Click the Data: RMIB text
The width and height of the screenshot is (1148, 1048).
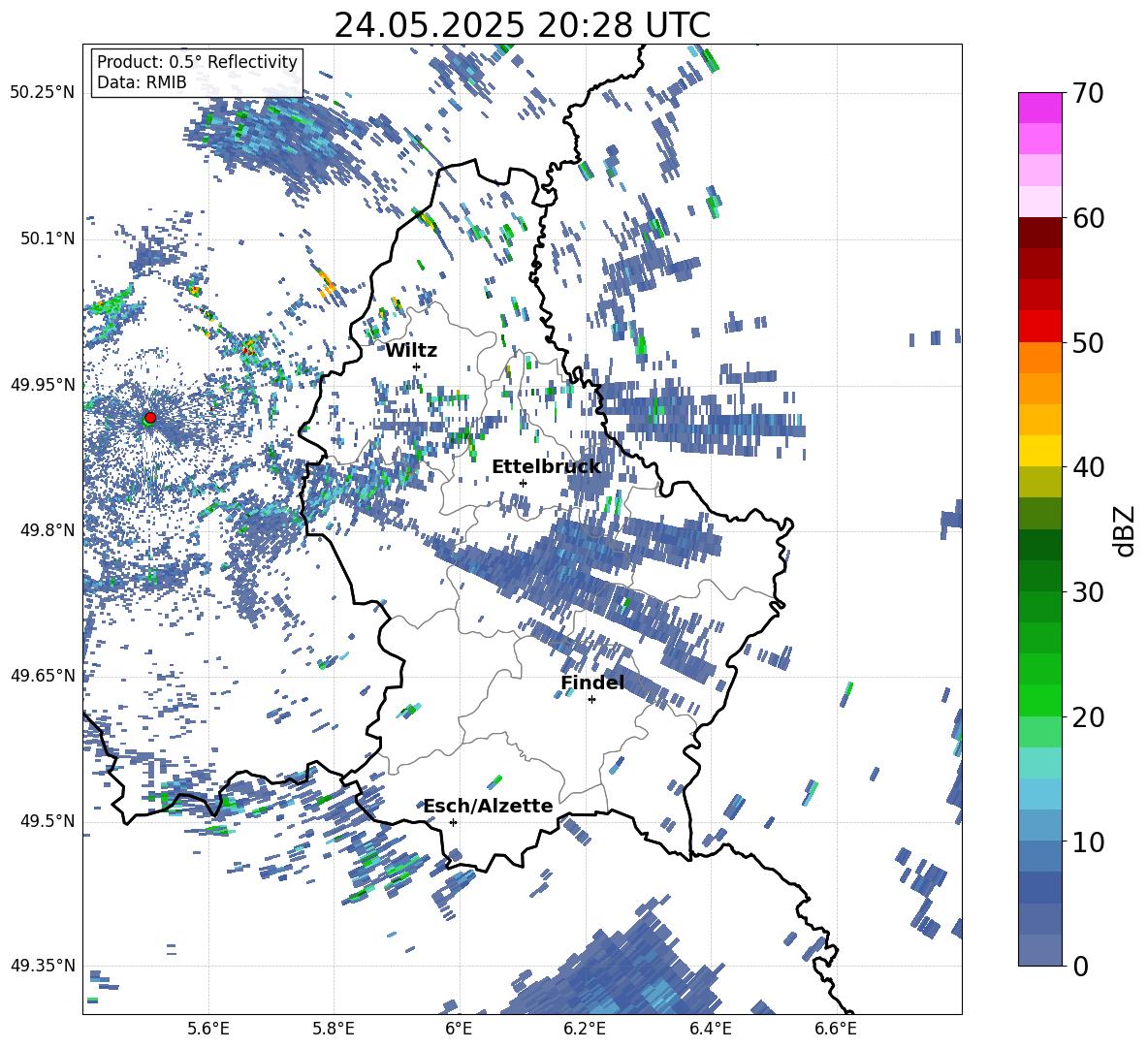click(x=142, y=82)
